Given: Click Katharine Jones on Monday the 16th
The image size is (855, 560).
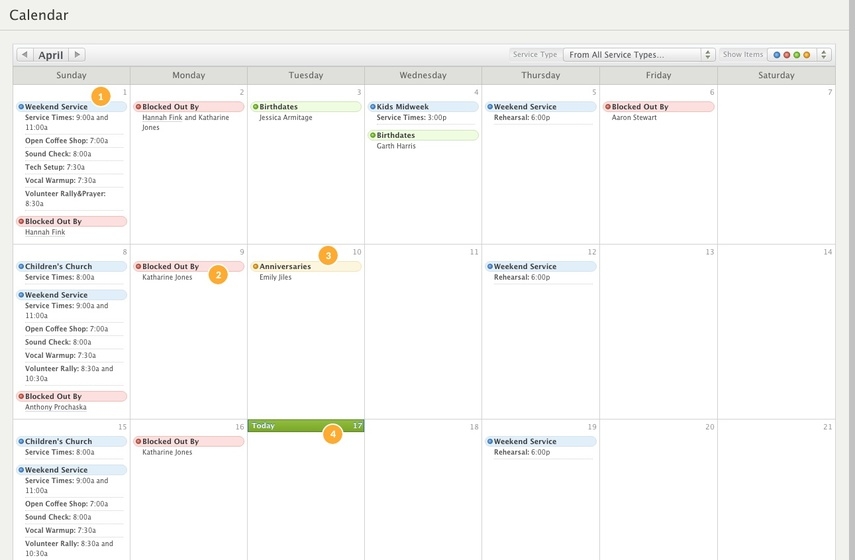Looking at the screenshot, I should point(167,453).
